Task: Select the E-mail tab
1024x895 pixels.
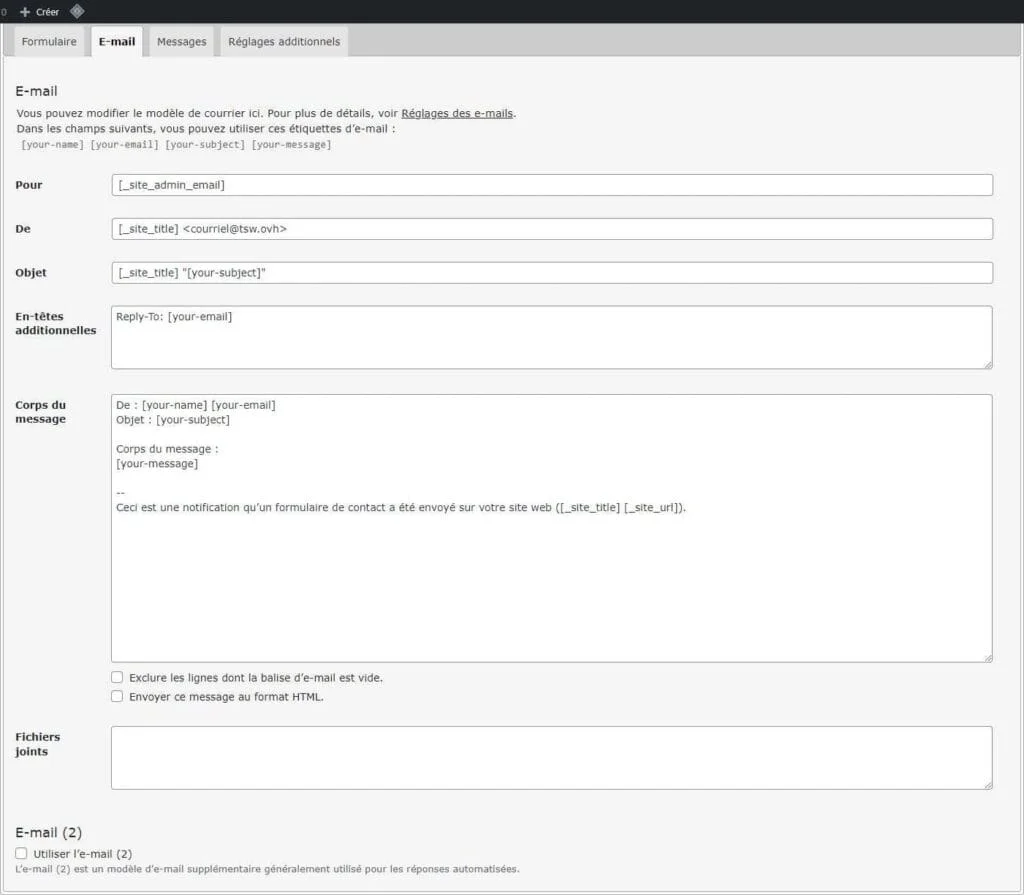Action: 117,42
